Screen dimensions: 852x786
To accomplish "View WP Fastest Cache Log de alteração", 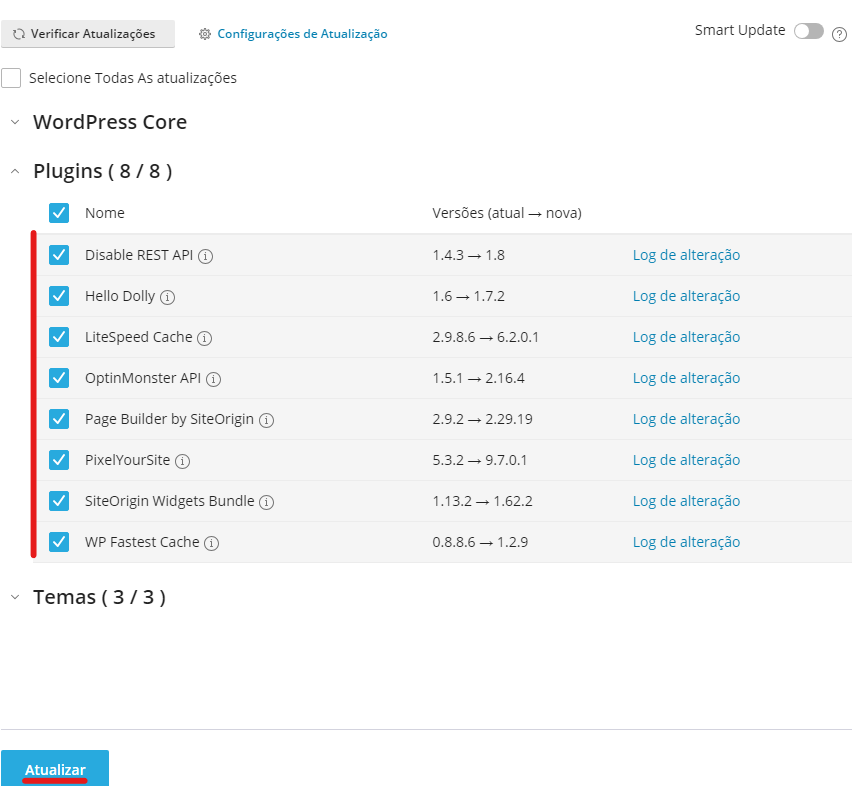I will click(686, 542).
